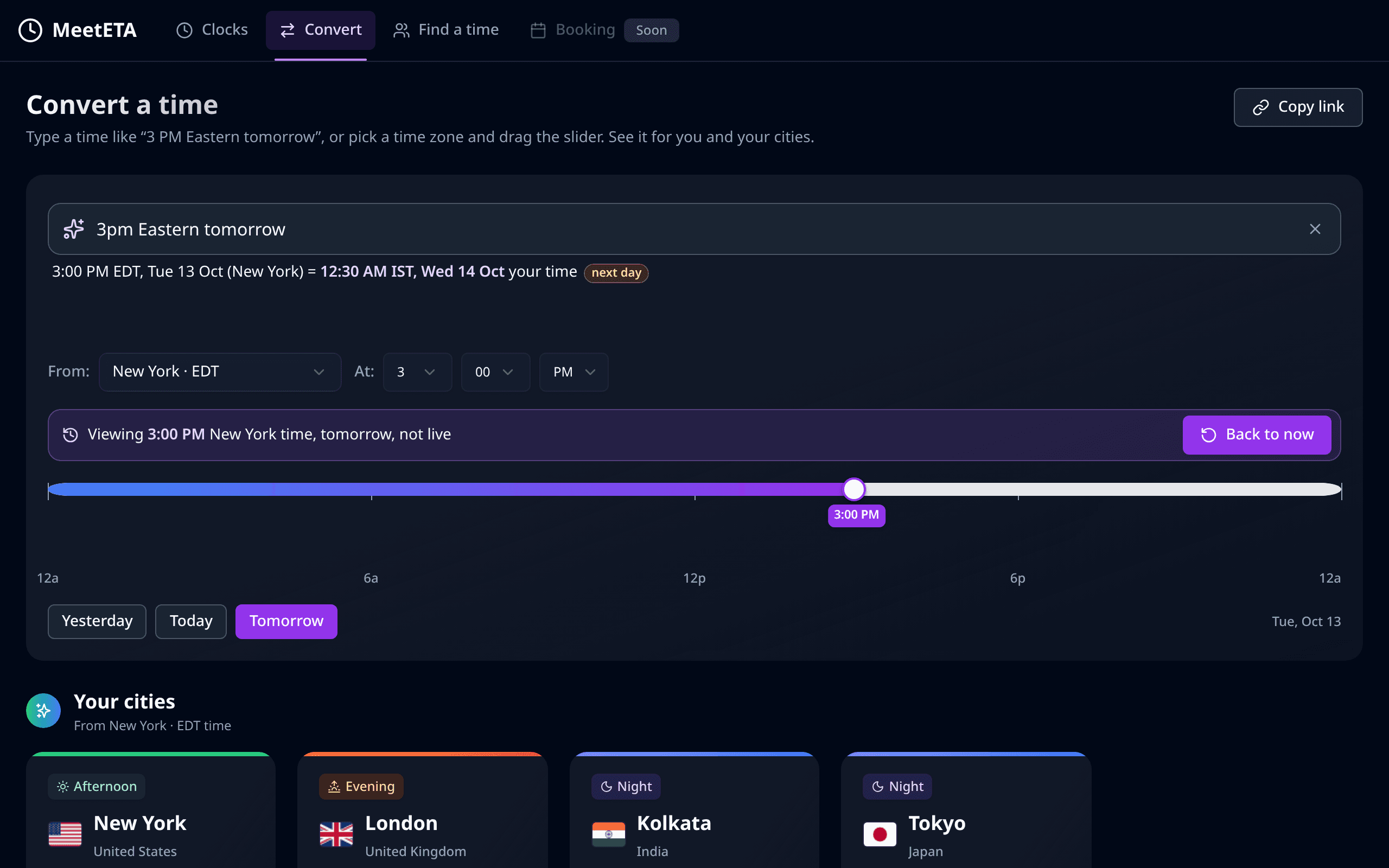Click the United States flag icon
This screenshot has width=1389, height=868.
point(65,834)
